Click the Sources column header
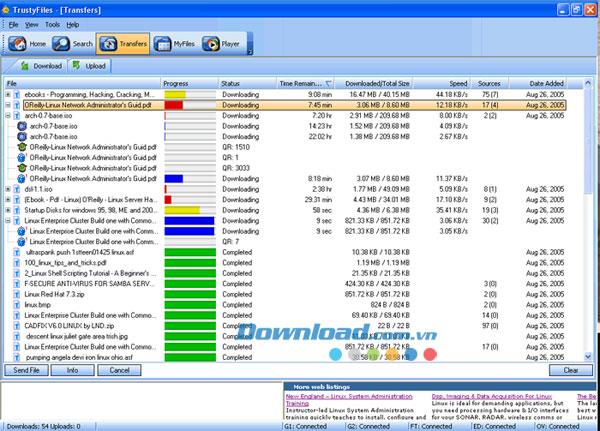This screenshot has height=431, width=600. pyautogui.click(x=489, y=83)
